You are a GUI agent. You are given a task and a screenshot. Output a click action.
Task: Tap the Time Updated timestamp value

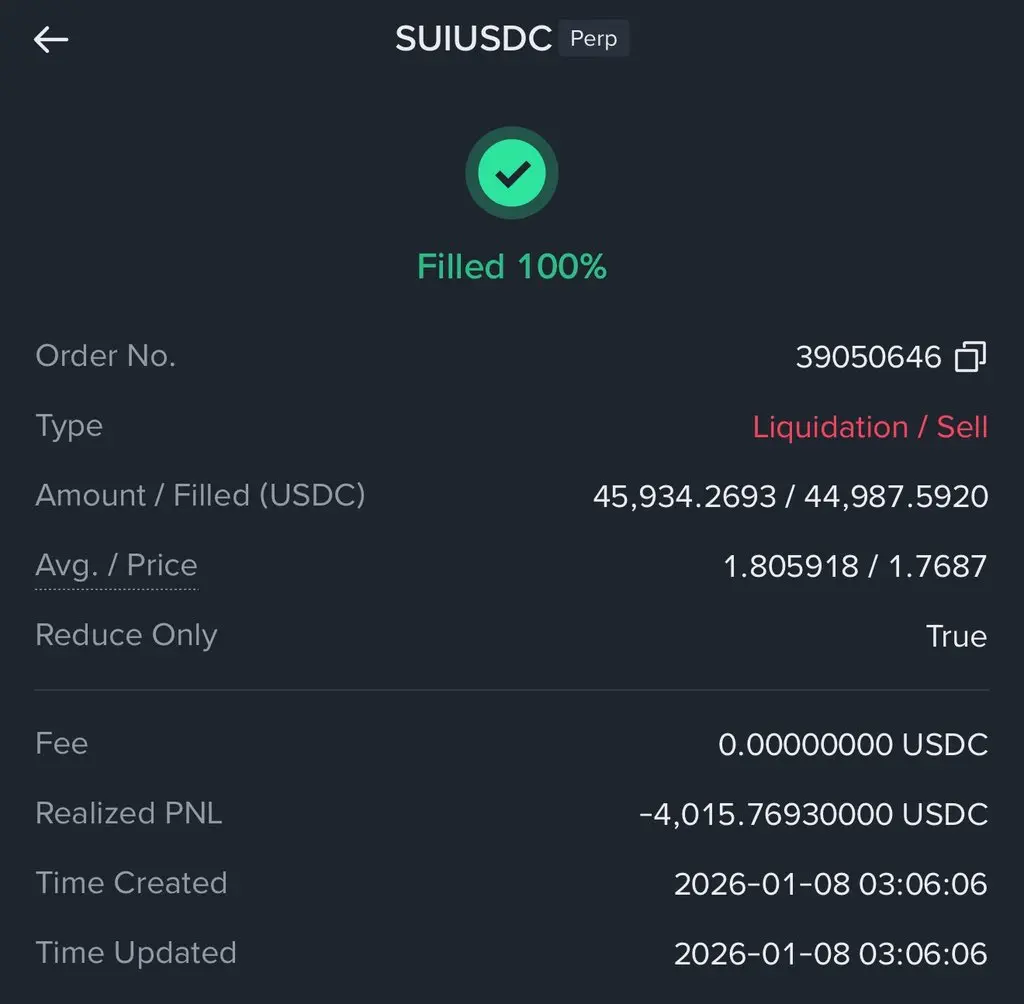point(831,954)
